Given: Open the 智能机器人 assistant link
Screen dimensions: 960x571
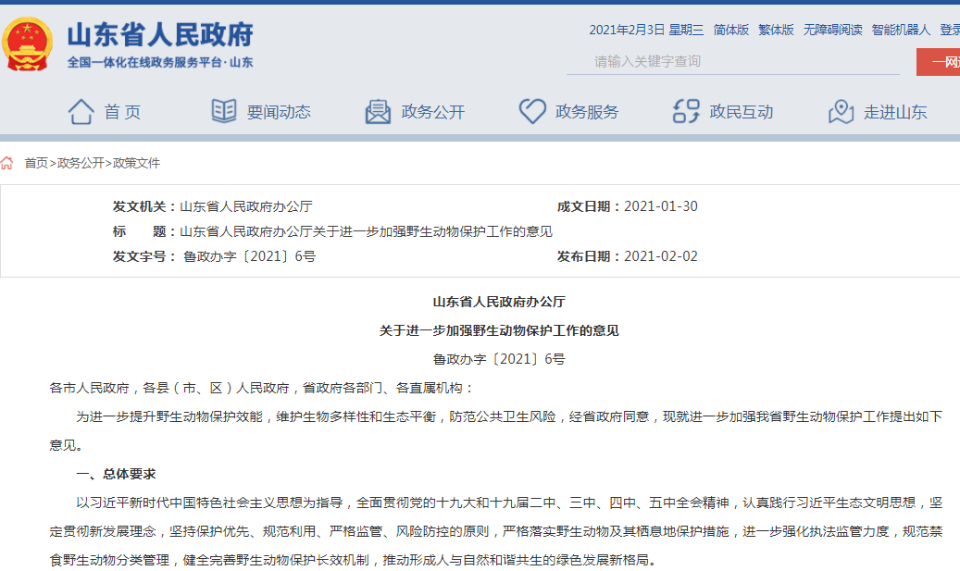Looking at the screenshot, I should tap(900, 30).
